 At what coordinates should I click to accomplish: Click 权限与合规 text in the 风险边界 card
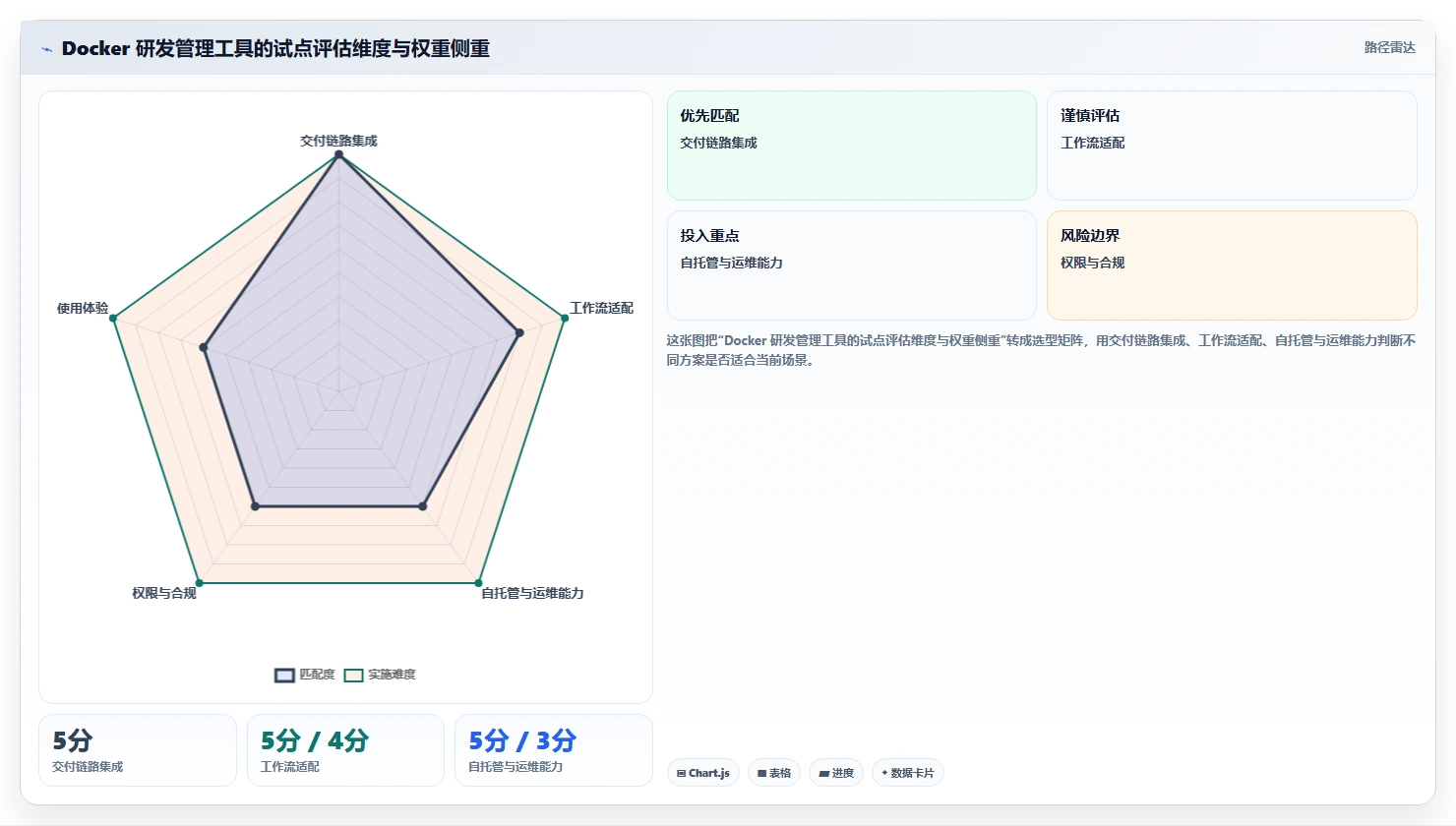(1092, 263)
